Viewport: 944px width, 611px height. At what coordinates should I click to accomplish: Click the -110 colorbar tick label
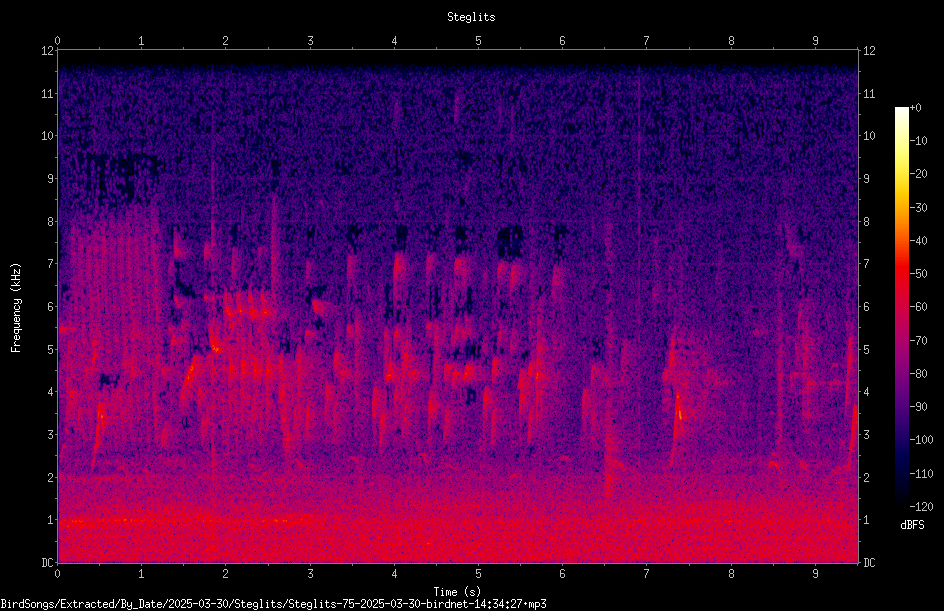tap(921, 474)
